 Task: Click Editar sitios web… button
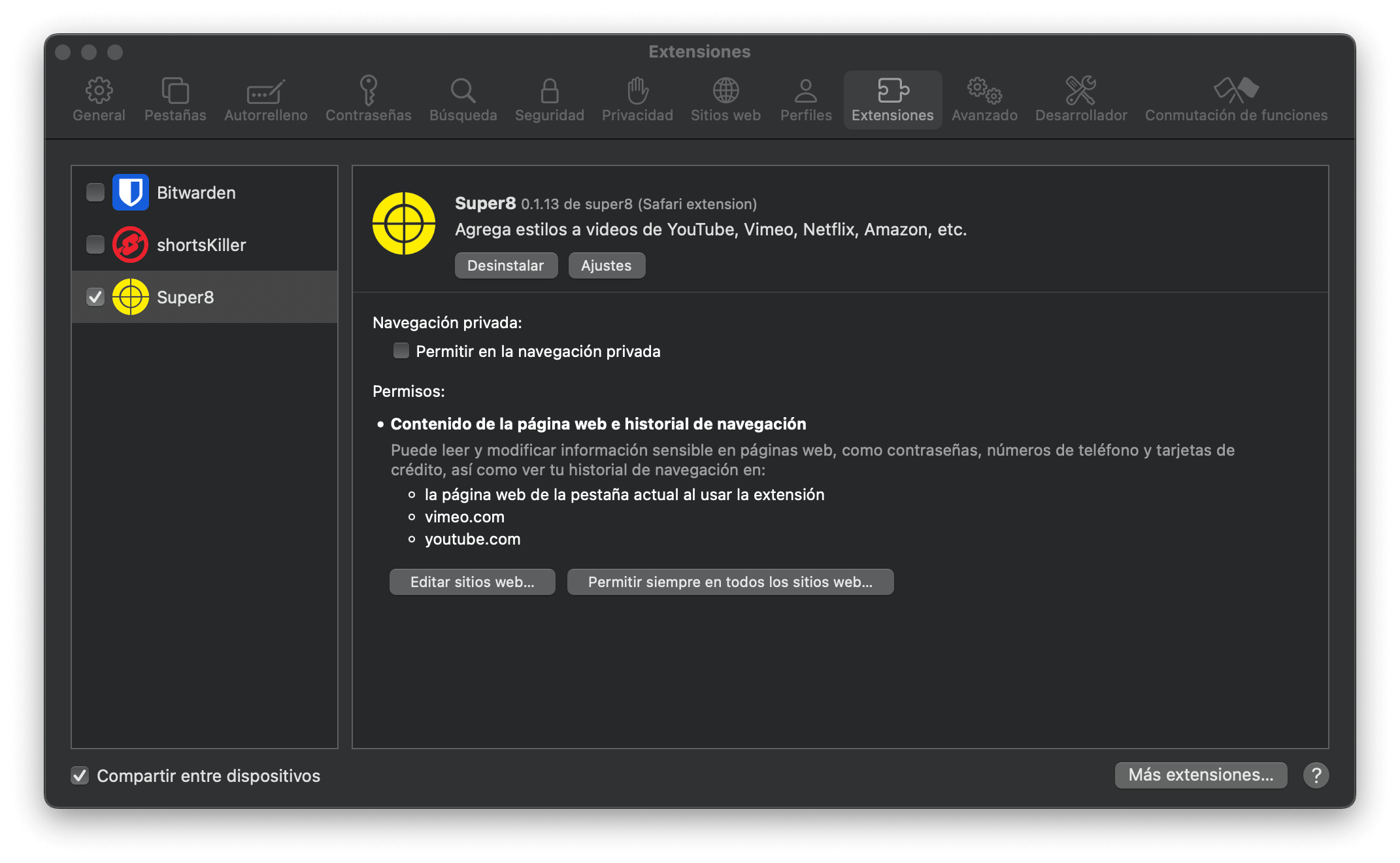pyautogui.click(x=472, y=582)
